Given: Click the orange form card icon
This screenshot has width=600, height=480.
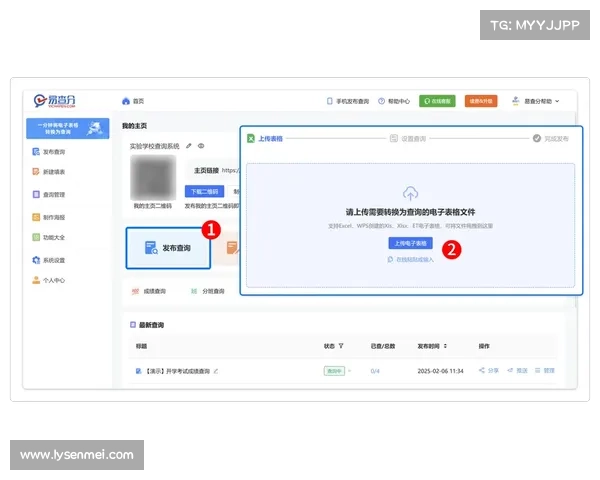Looking at the screenshot, I should pyautogui.click(x=232, y=248).
